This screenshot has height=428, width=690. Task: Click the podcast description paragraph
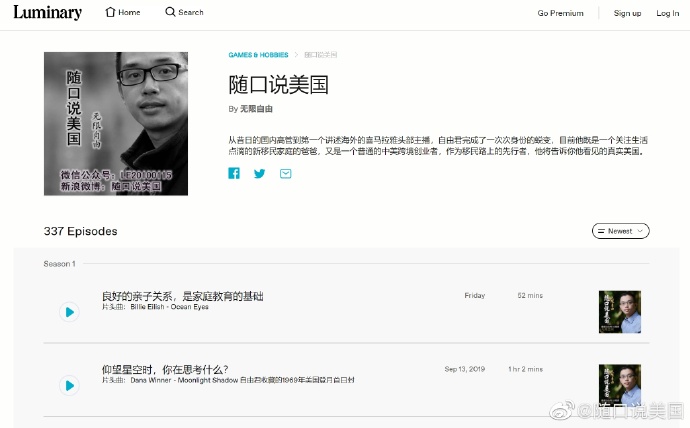point(438,146)
